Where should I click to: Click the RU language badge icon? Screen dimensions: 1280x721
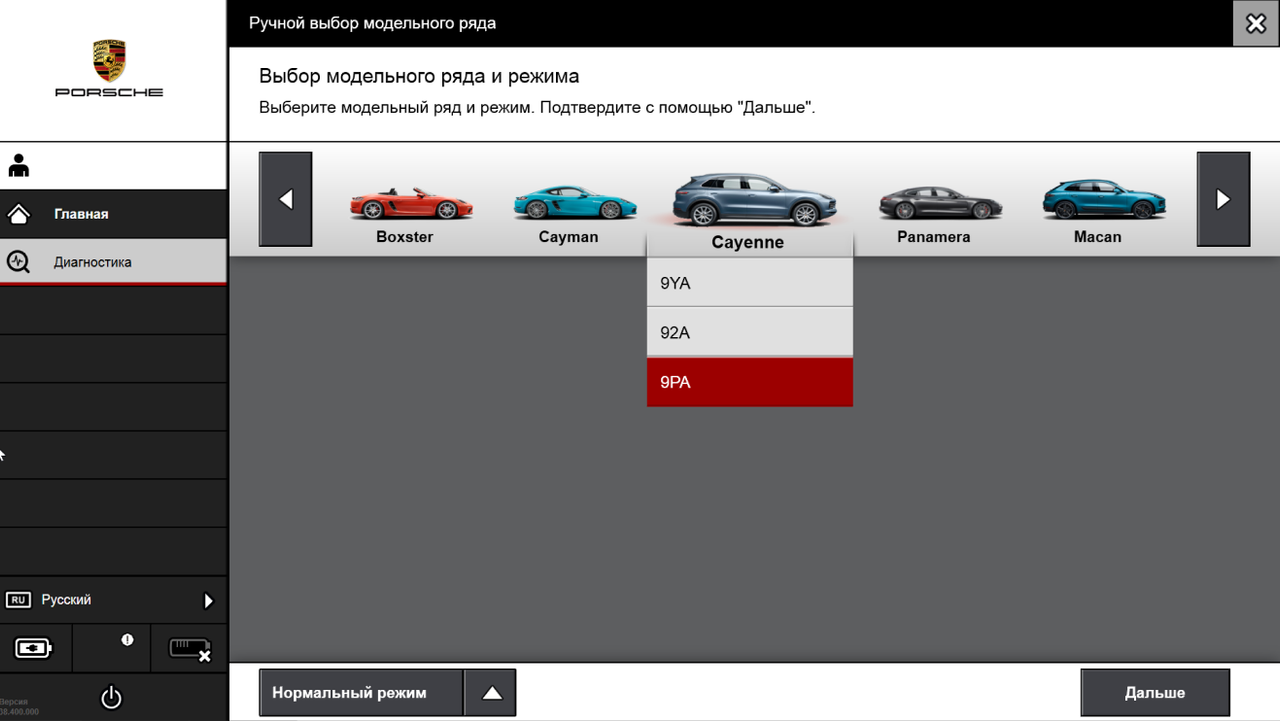point(18,600)
